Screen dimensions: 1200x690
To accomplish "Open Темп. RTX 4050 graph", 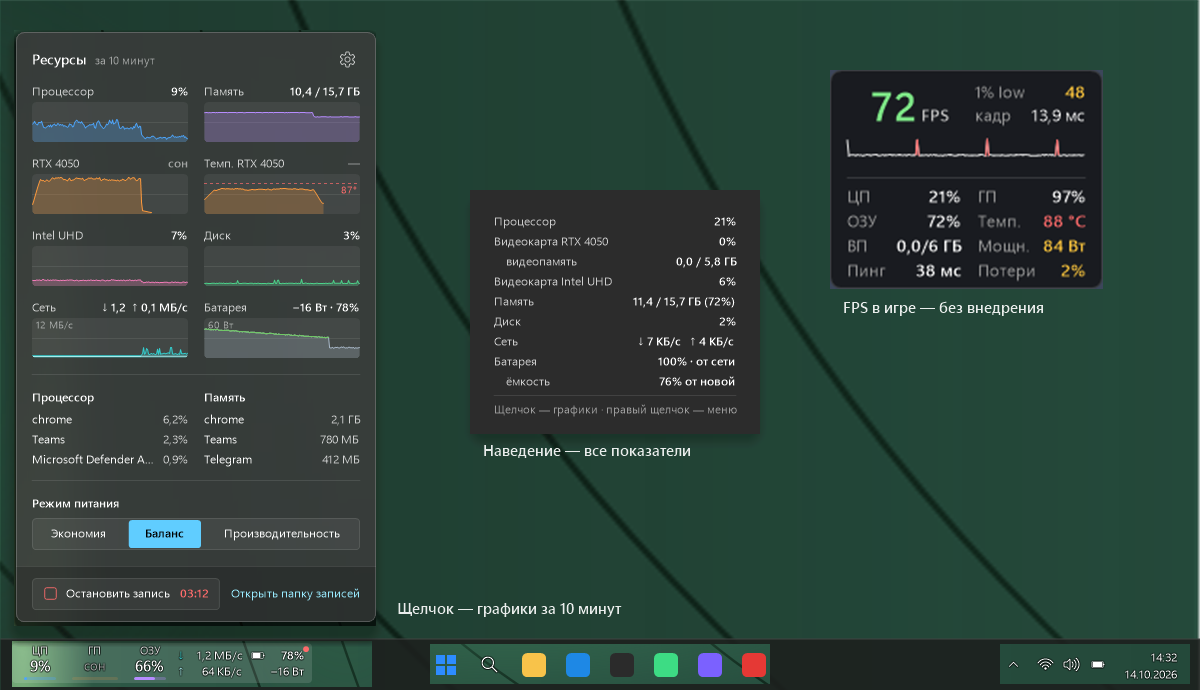I will 282,193.
